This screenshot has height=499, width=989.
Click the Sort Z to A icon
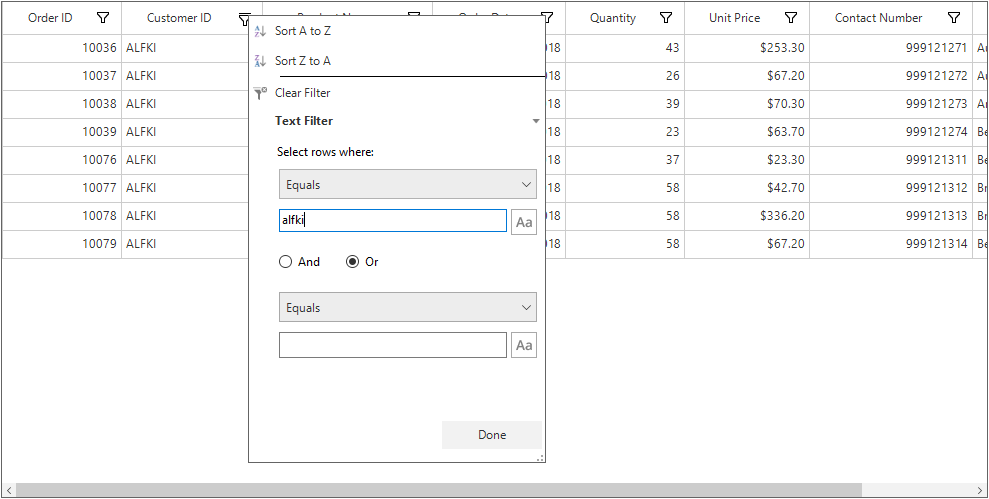260,61
